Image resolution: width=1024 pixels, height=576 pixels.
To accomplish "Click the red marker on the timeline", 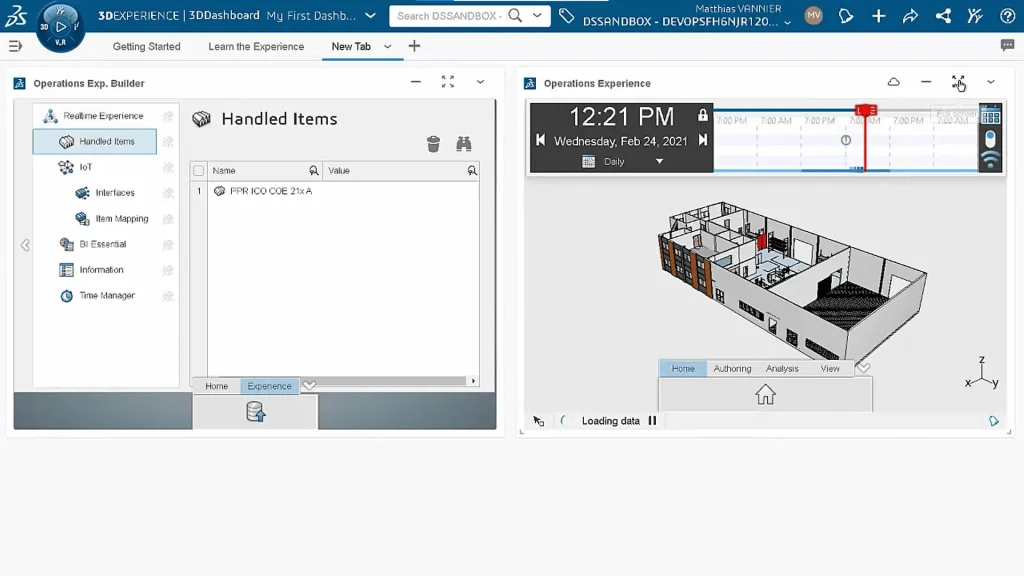I will (866, 110).
